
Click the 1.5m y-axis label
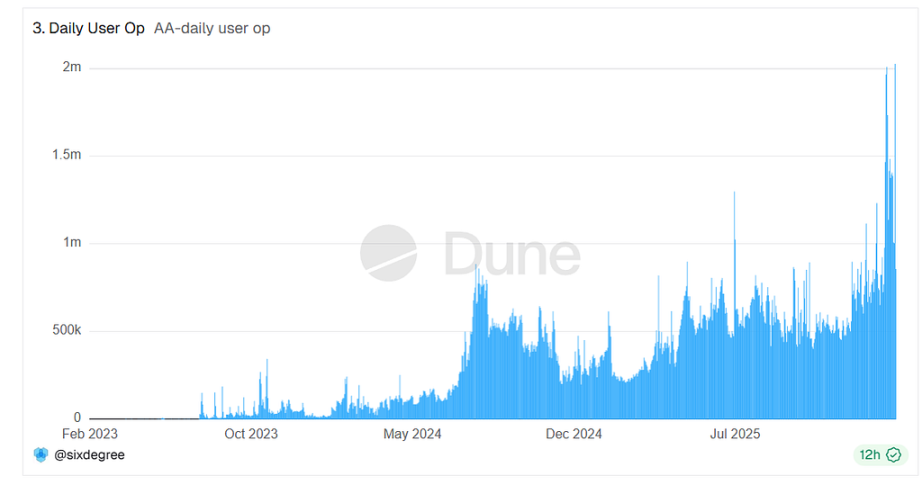(65, 155)
